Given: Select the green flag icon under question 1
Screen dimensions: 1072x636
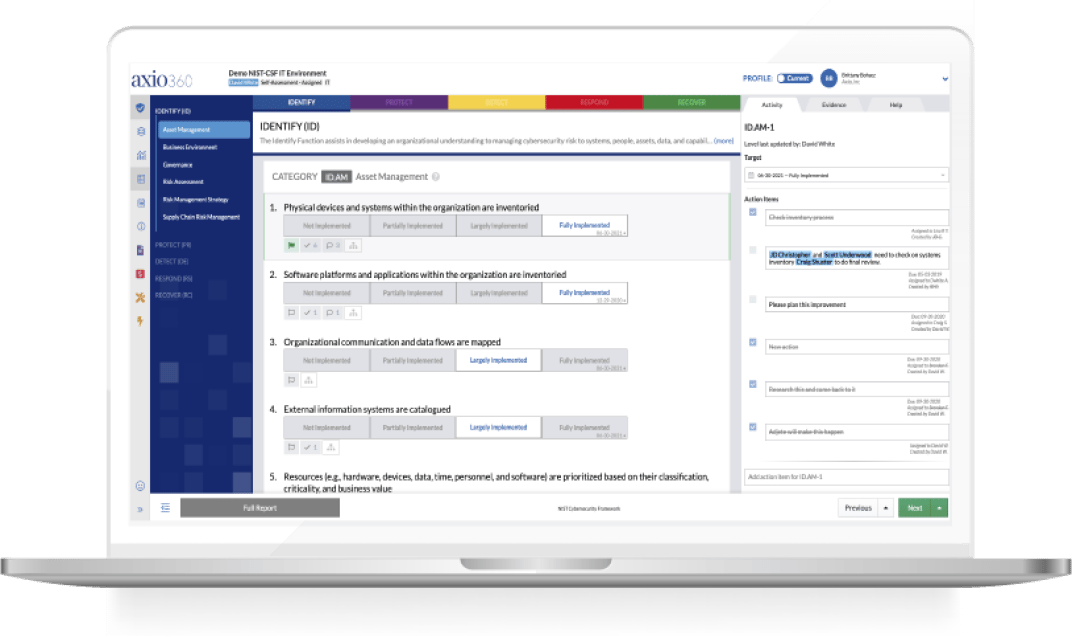Looking at the screenshot, I should [289, 246].
